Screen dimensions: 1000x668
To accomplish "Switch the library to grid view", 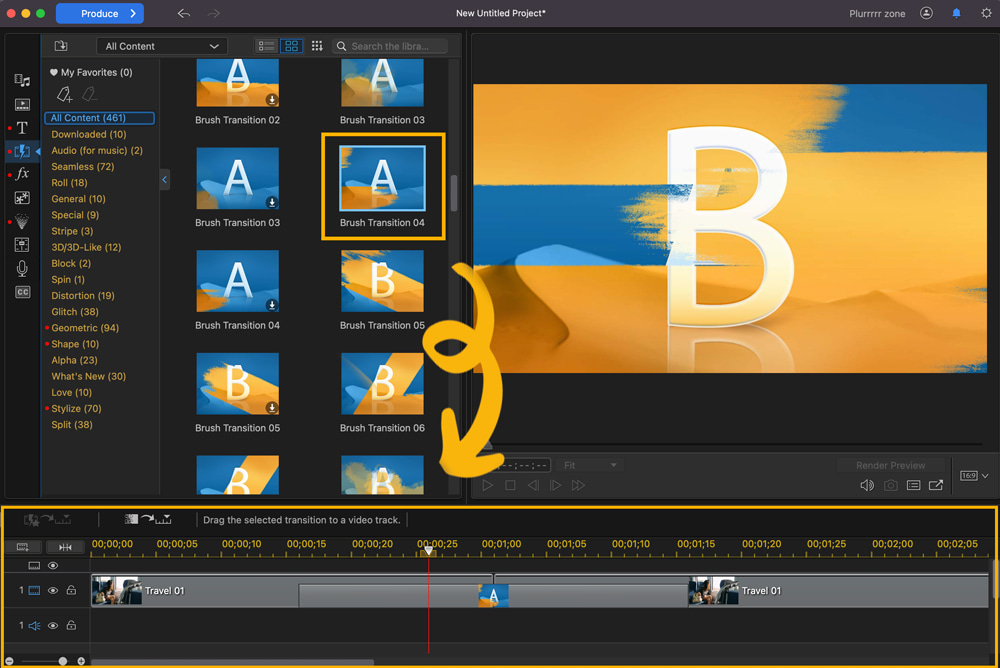I will click(292, 45).
